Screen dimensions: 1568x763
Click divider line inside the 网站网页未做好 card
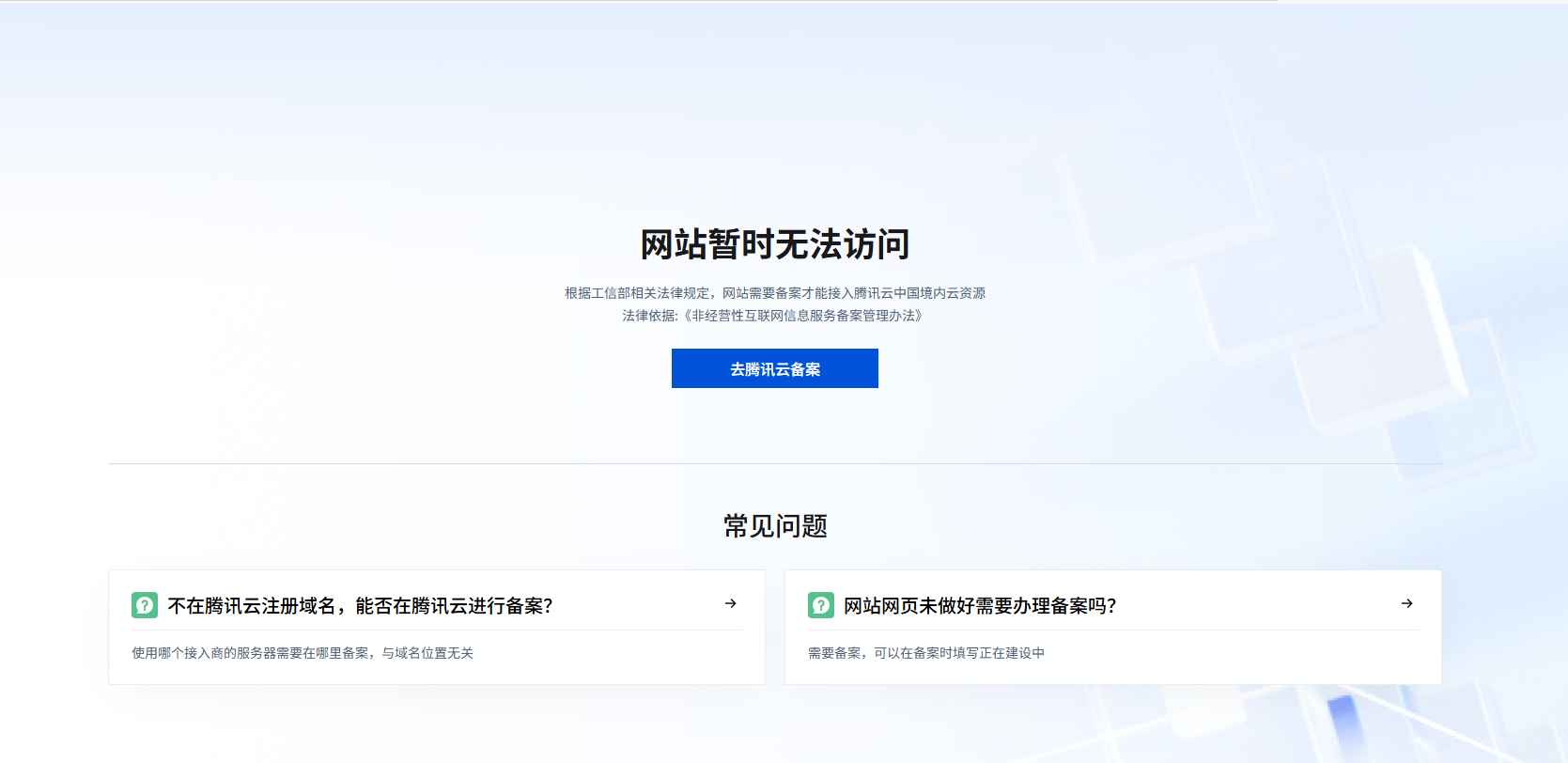click(1112, 630)
